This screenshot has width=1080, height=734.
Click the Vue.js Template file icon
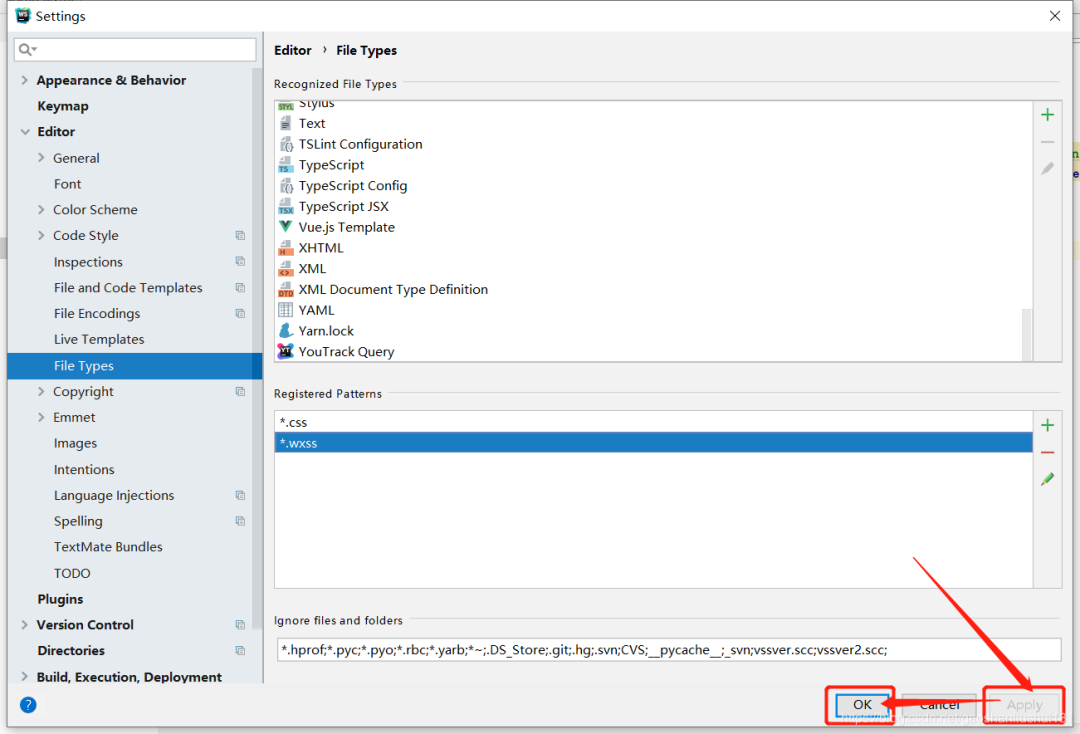[x=285, y=227]
